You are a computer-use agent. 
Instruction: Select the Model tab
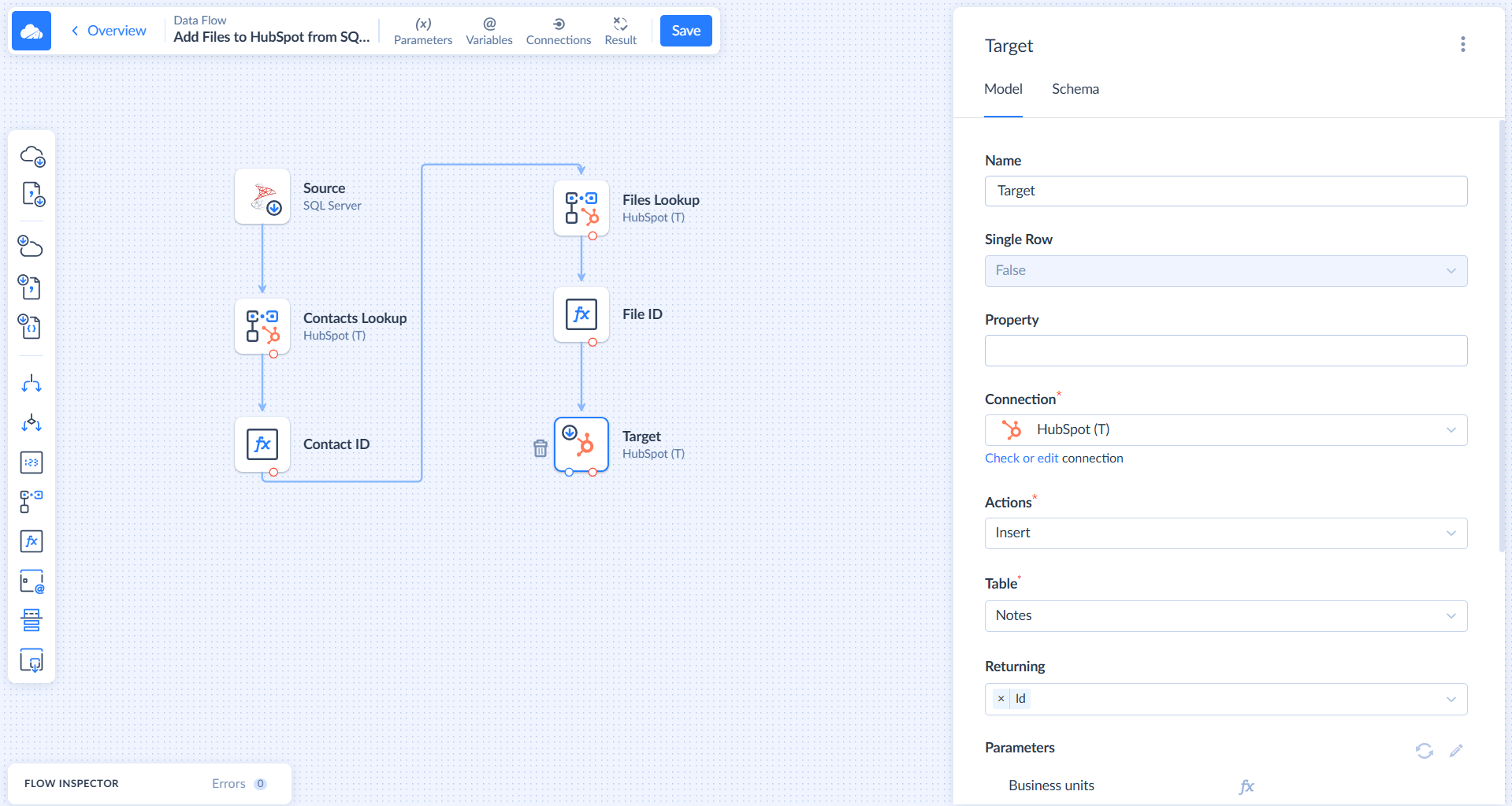click(x=1003, y=89)
